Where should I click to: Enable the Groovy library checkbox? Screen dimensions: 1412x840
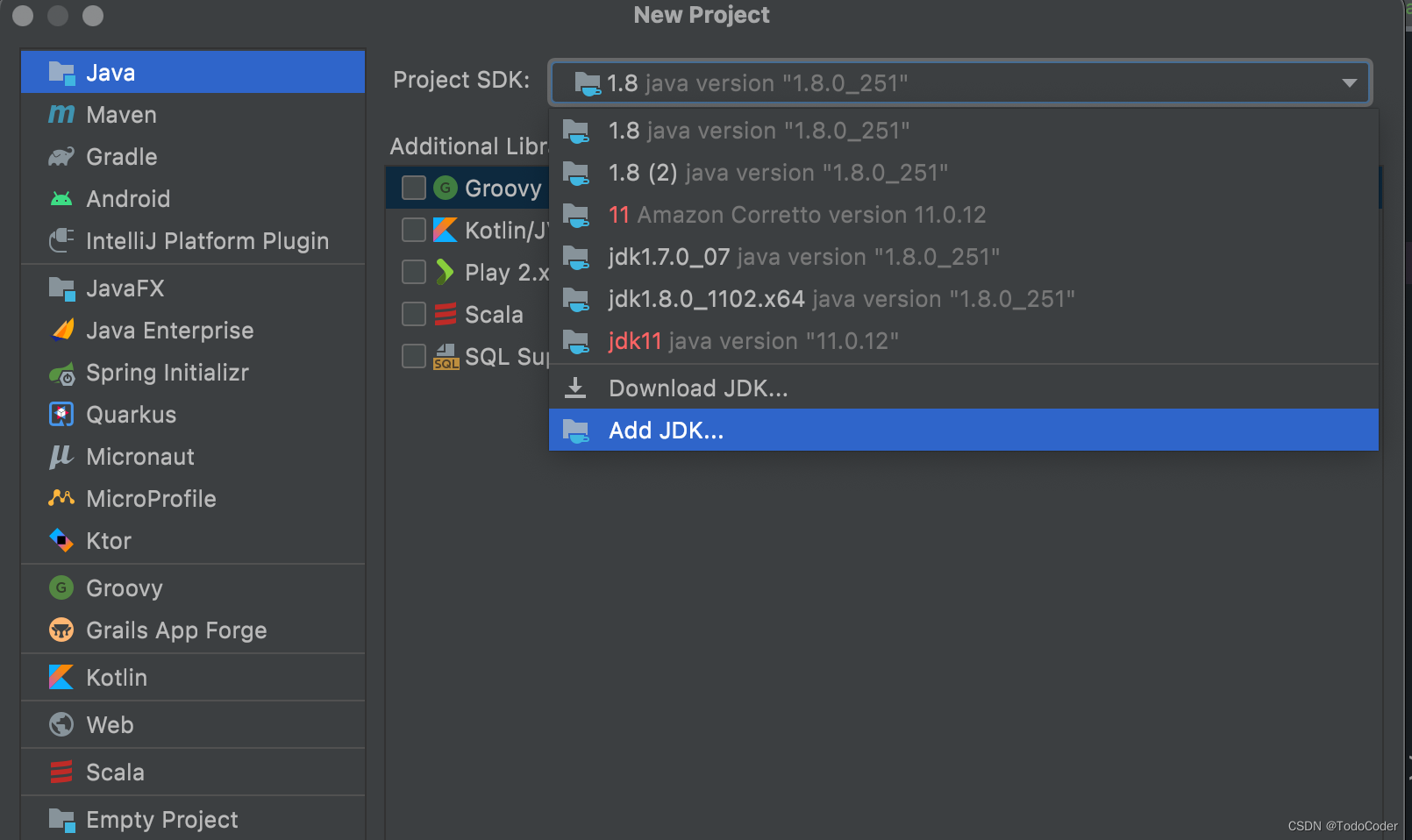point(414,188)
